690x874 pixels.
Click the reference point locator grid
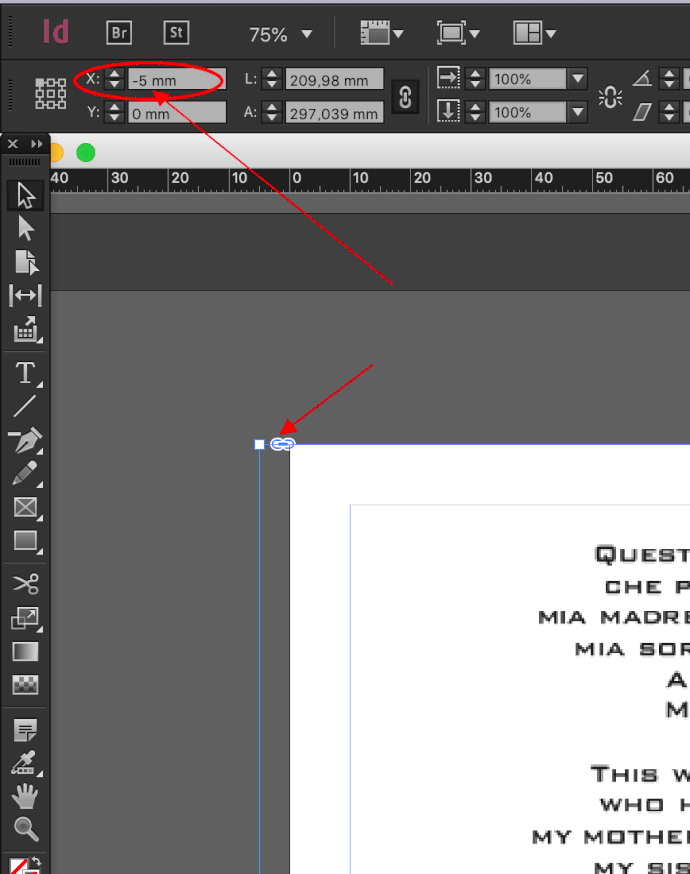click(x=51, y=94)
